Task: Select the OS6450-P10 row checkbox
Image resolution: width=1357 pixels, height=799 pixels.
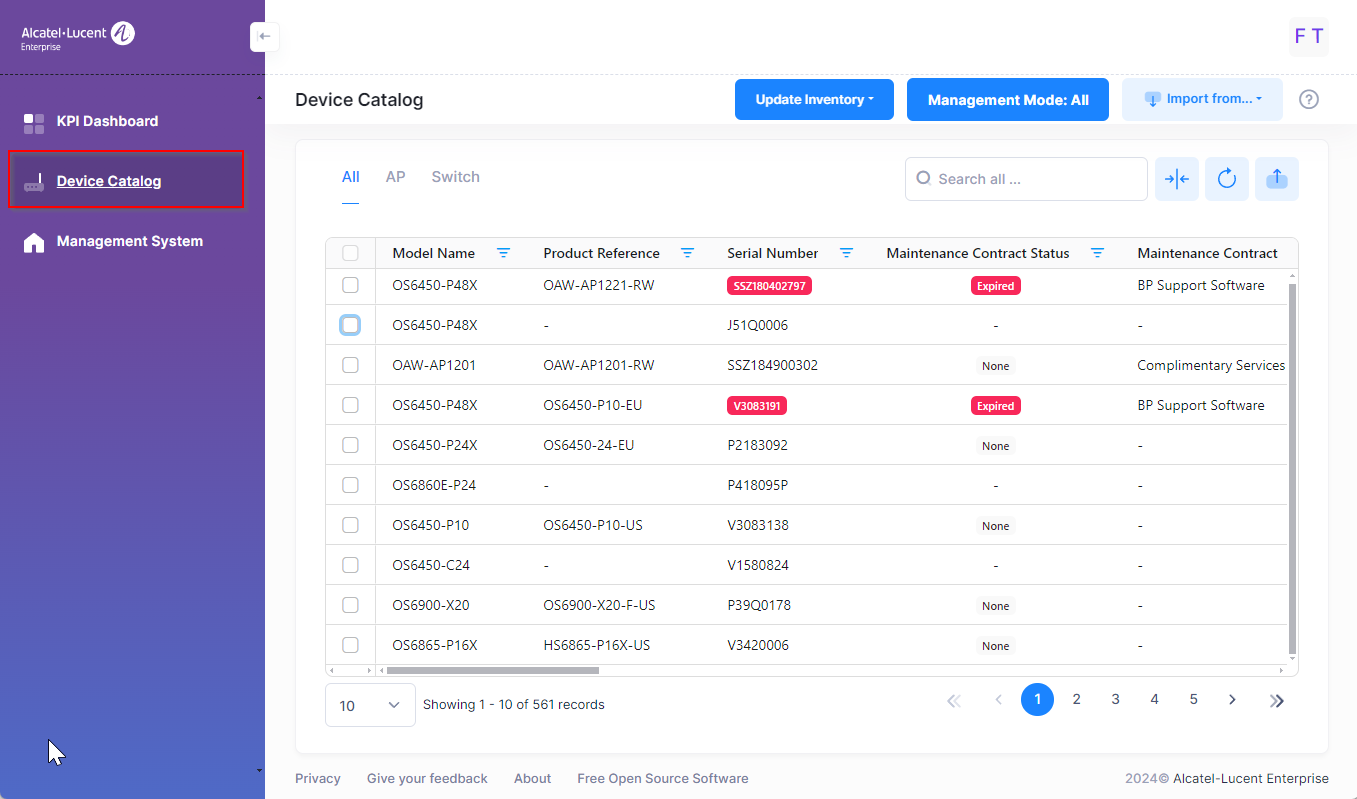Action: click(x=350, y=525)
